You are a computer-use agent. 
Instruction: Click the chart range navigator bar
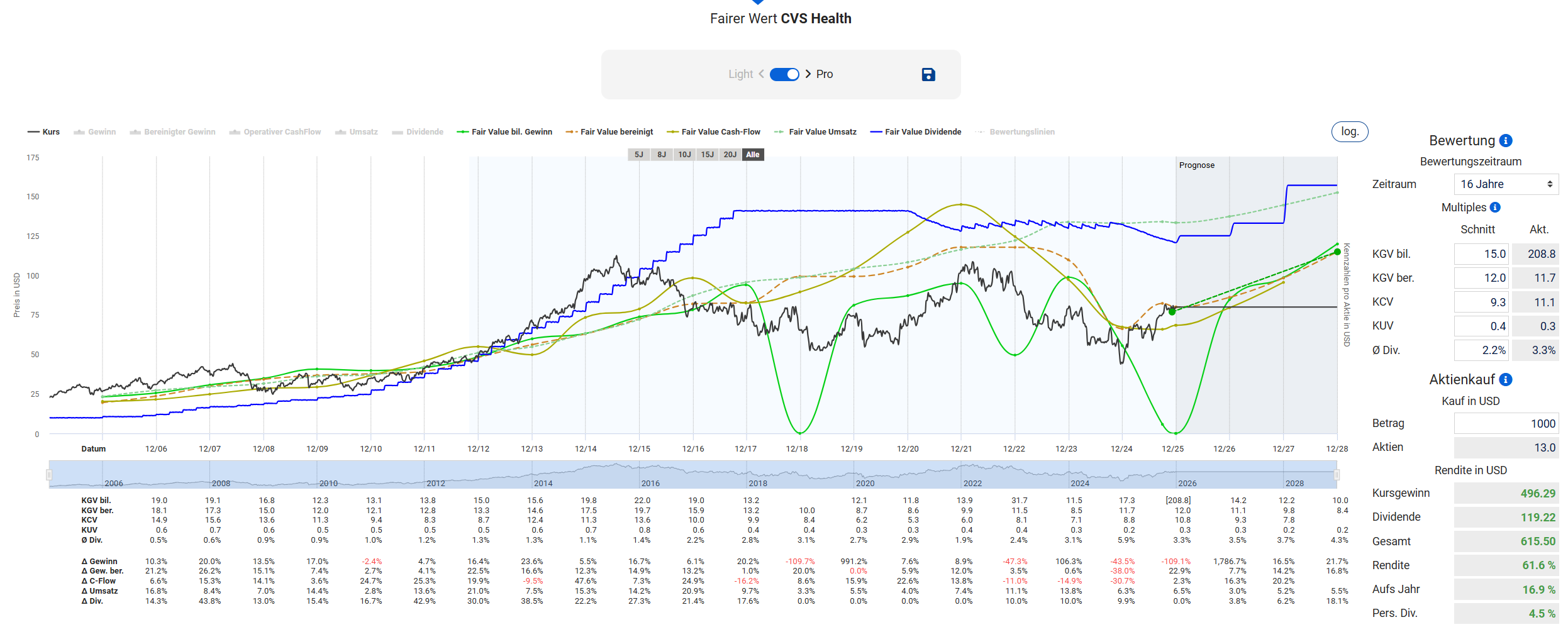tap(692, 475)
